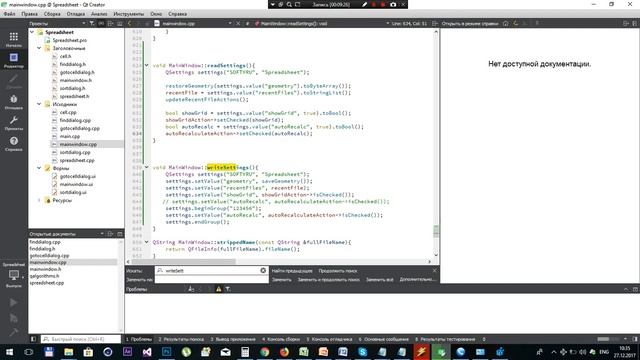Open the Инструменты menu
This screenshot has width=640, height=360.
pyautogui.click(x=129, y=14)
